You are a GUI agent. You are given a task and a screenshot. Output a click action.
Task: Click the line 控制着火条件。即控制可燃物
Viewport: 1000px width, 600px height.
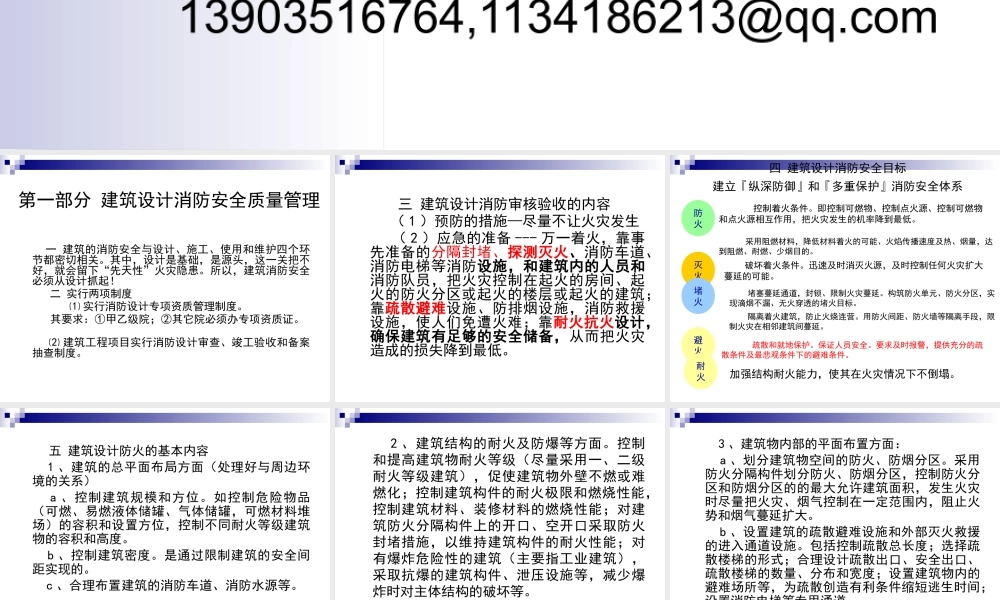851,214
